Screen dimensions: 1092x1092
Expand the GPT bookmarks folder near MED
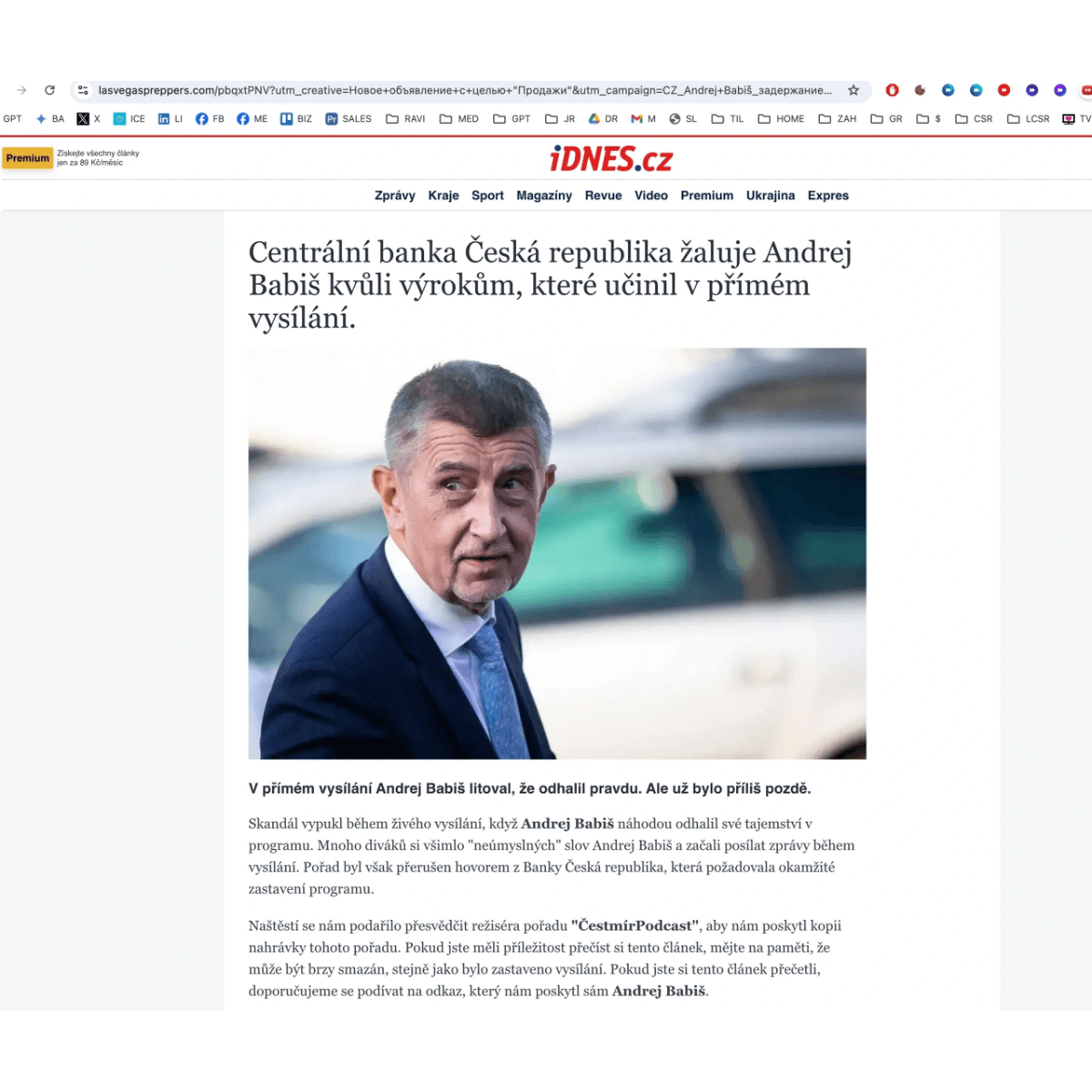pos(511,118)
